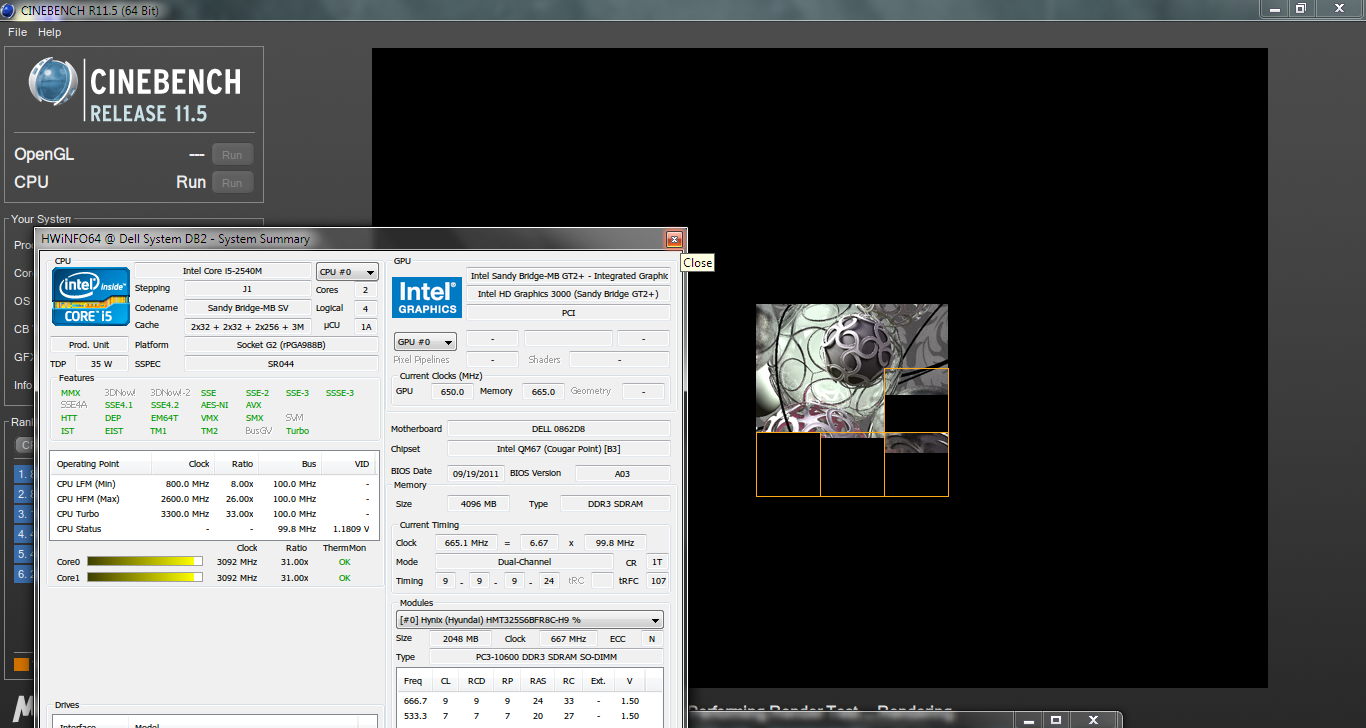
Task: Click the BIOS Date value 09/19/2011
Action: click(475, 474)
